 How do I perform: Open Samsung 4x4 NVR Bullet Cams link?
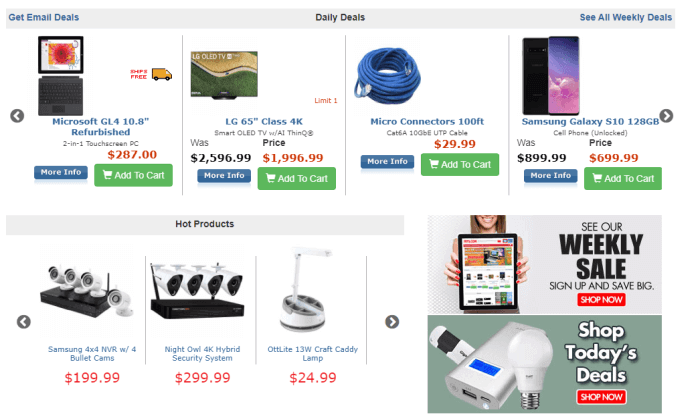[92, 354]
